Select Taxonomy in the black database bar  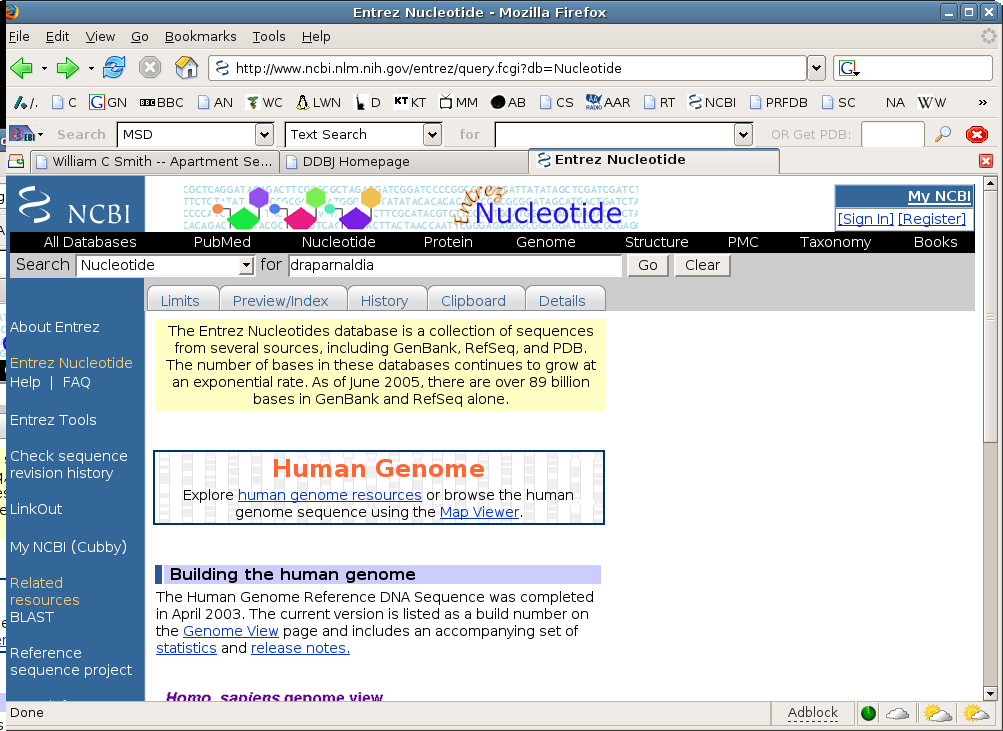pos(835,242)
